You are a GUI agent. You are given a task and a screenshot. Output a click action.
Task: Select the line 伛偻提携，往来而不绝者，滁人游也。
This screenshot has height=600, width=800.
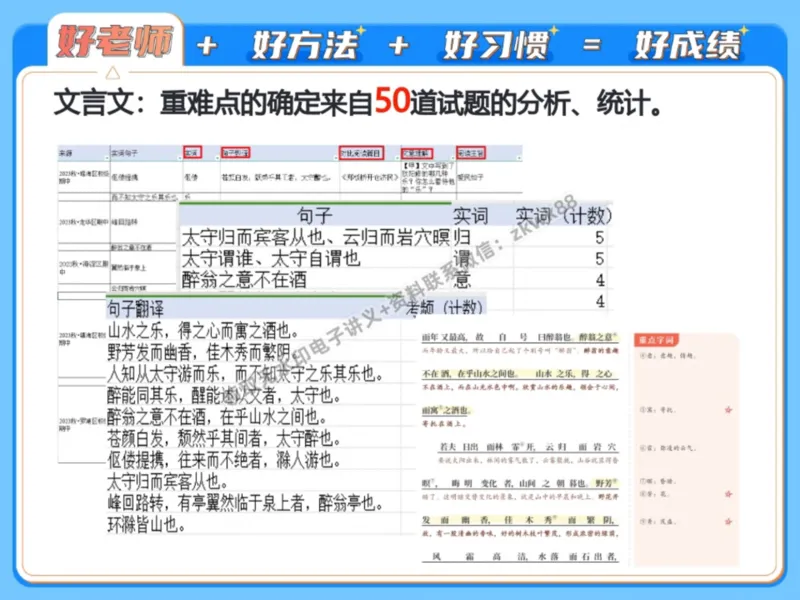[224, 460]
